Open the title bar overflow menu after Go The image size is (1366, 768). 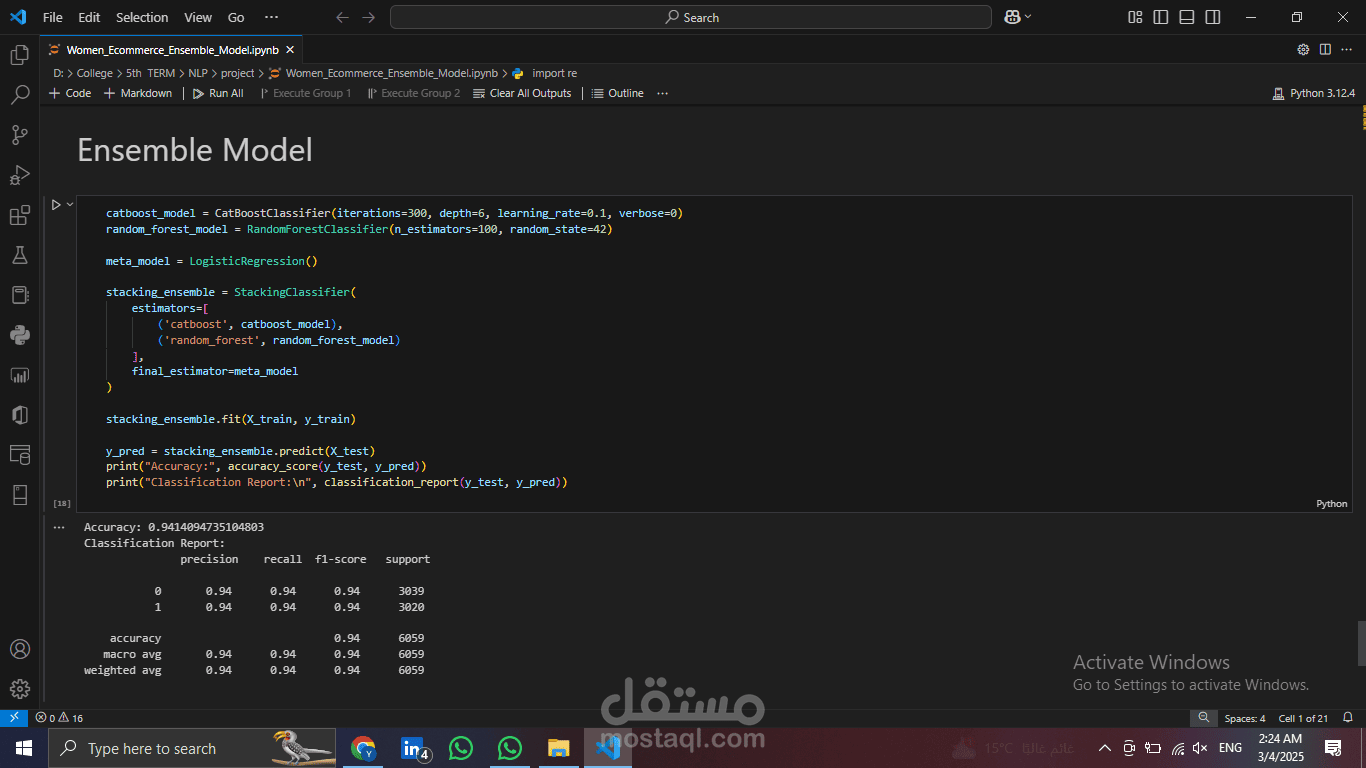point(271,17)
